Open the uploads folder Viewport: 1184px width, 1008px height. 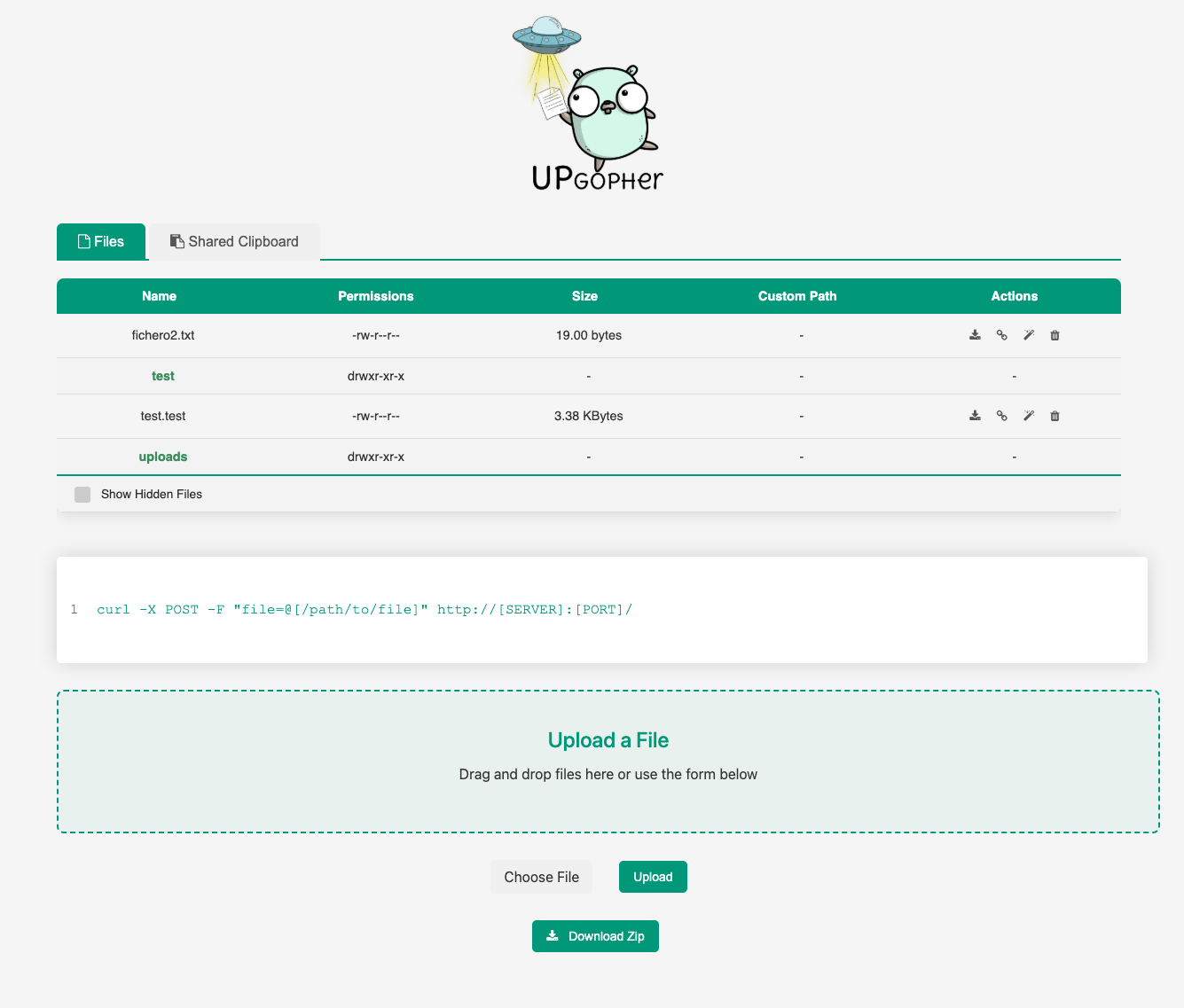[x=163, y=457]
